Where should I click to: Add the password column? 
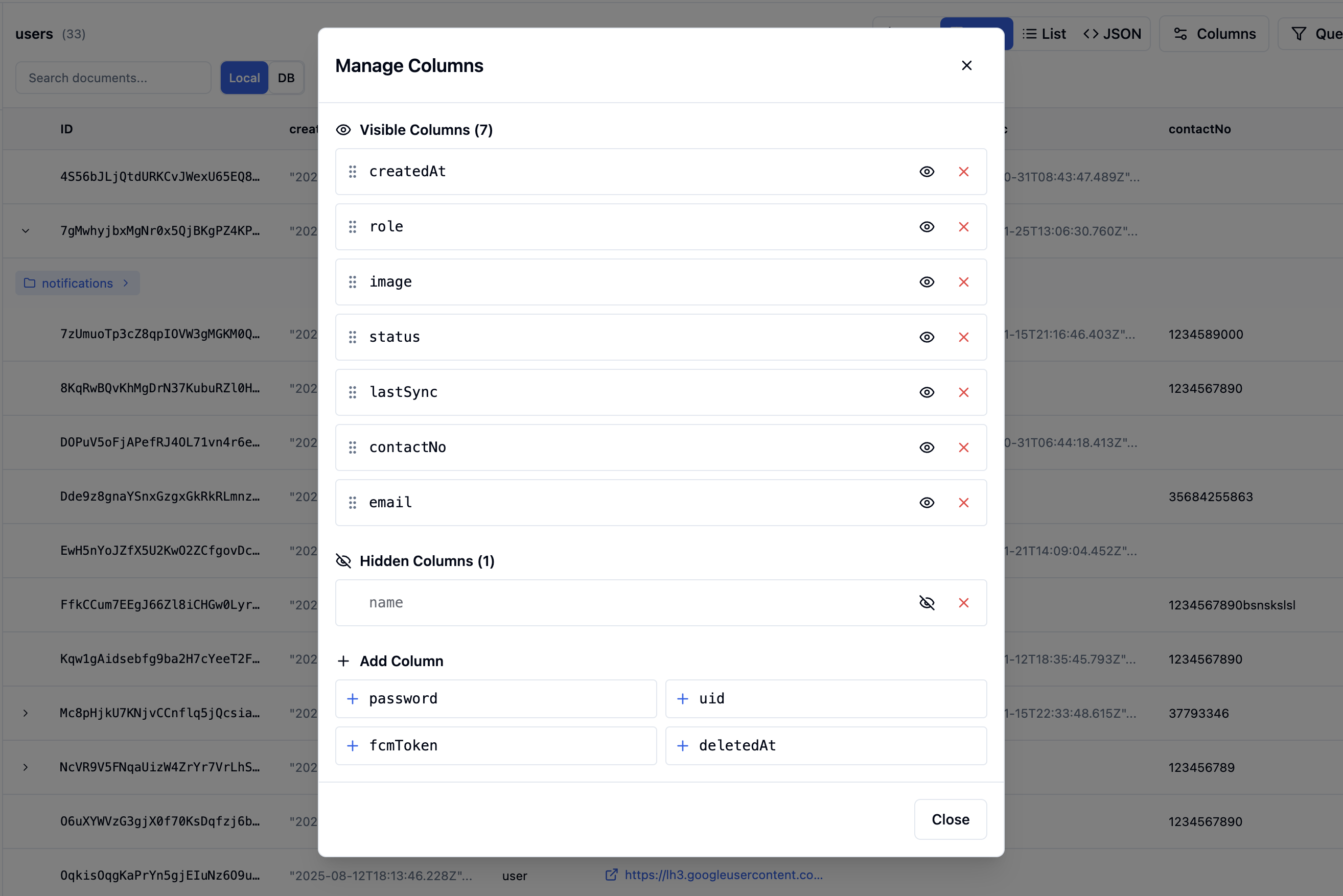click(x=496, y=698)
